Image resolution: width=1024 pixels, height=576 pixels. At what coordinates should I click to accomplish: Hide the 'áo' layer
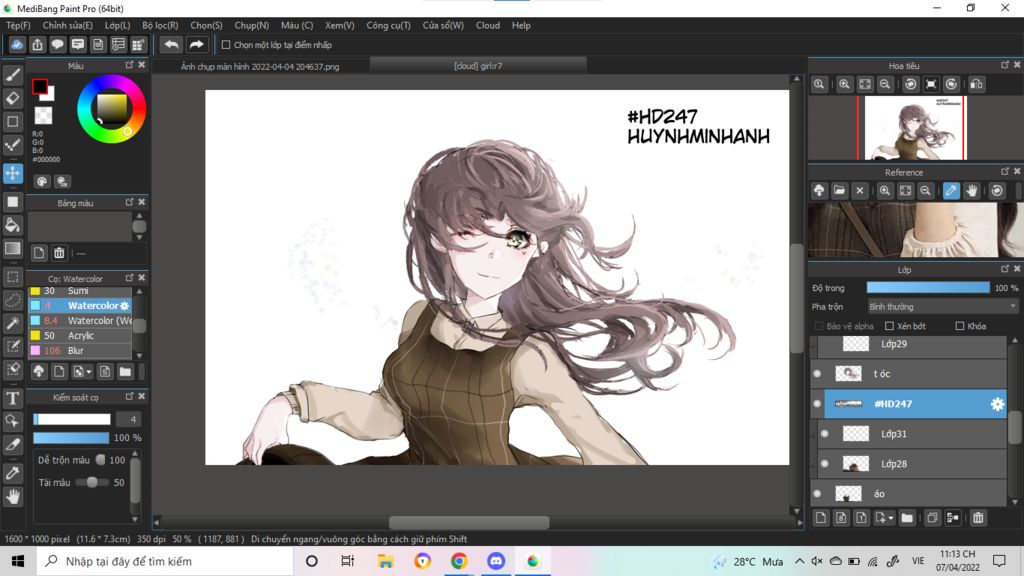[817, 494]
